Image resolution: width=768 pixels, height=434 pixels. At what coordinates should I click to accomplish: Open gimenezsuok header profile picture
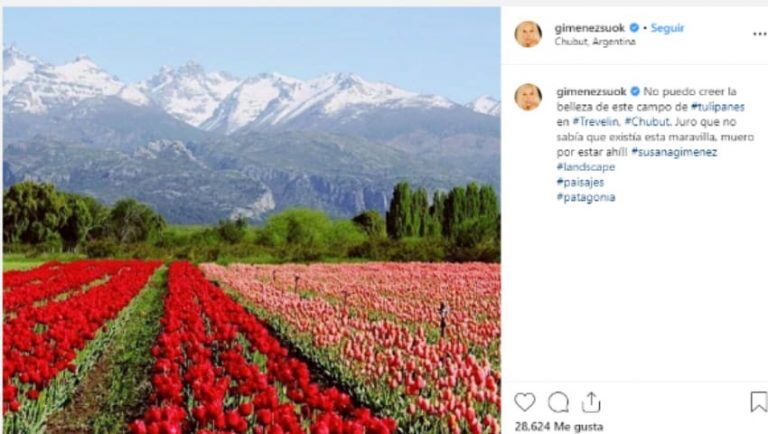coord(528,34)
